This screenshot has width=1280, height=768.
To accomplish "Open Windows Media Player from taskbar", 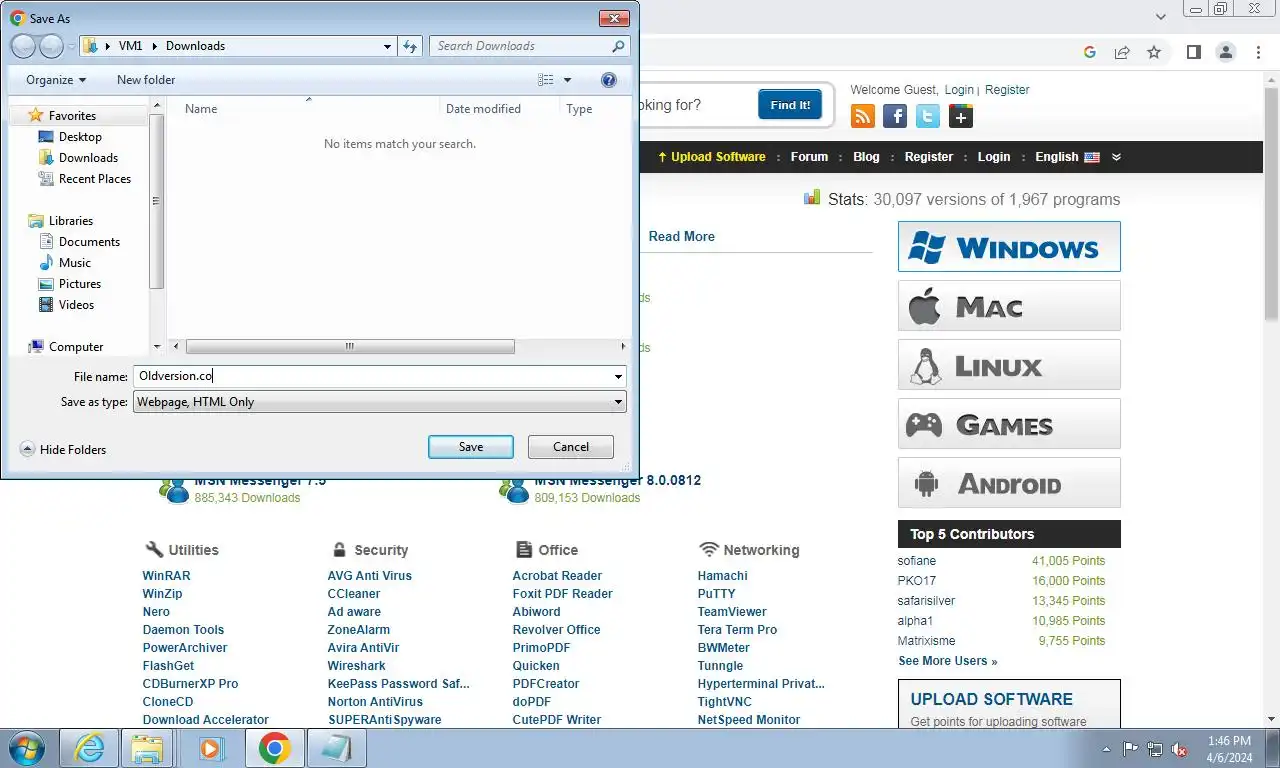I will click(x=210, y=748).
